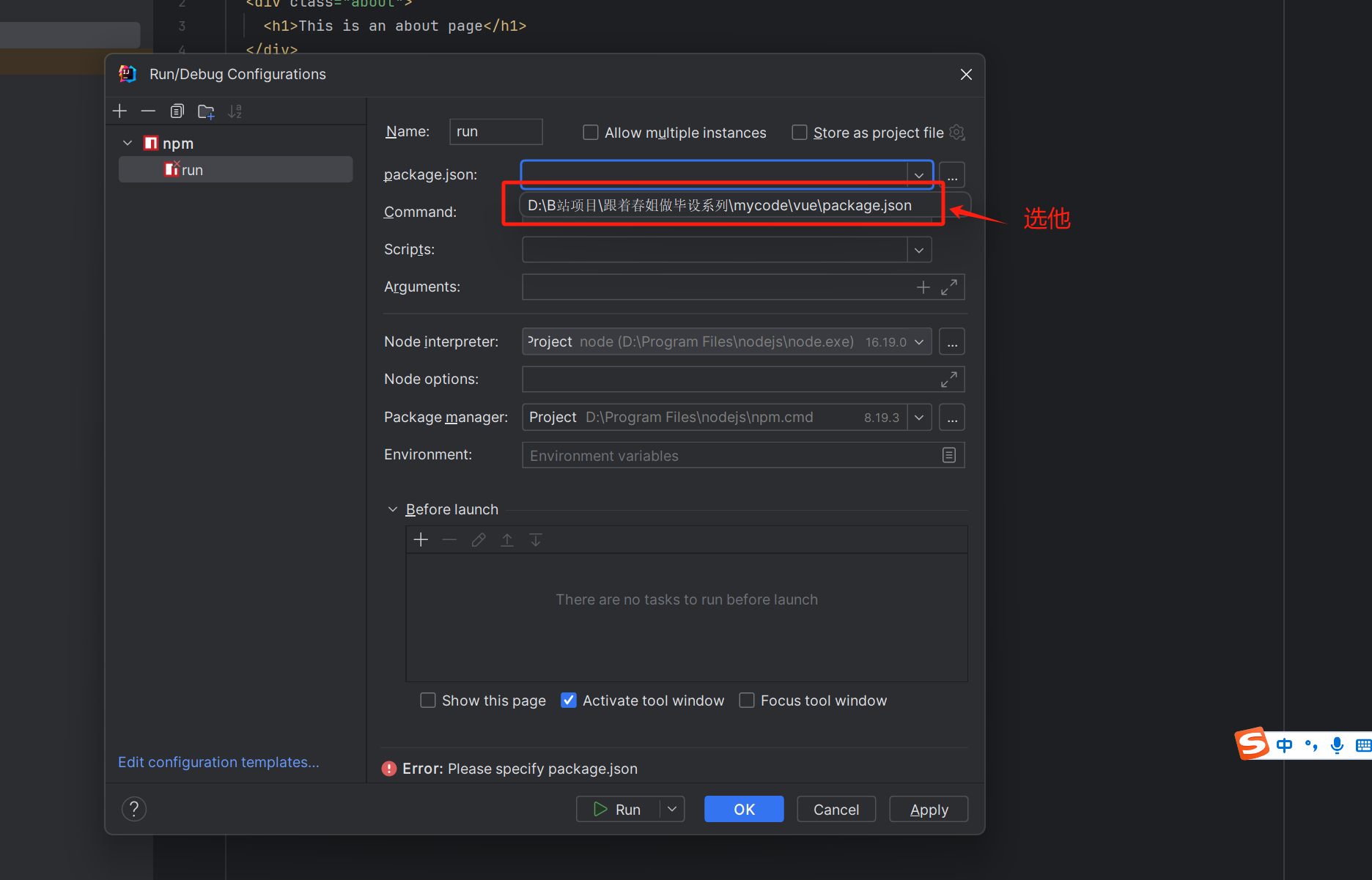Screen dimensions: 1372x880
Task: Open Sogou soft keyboard icon
Action: click(1363, 746)
